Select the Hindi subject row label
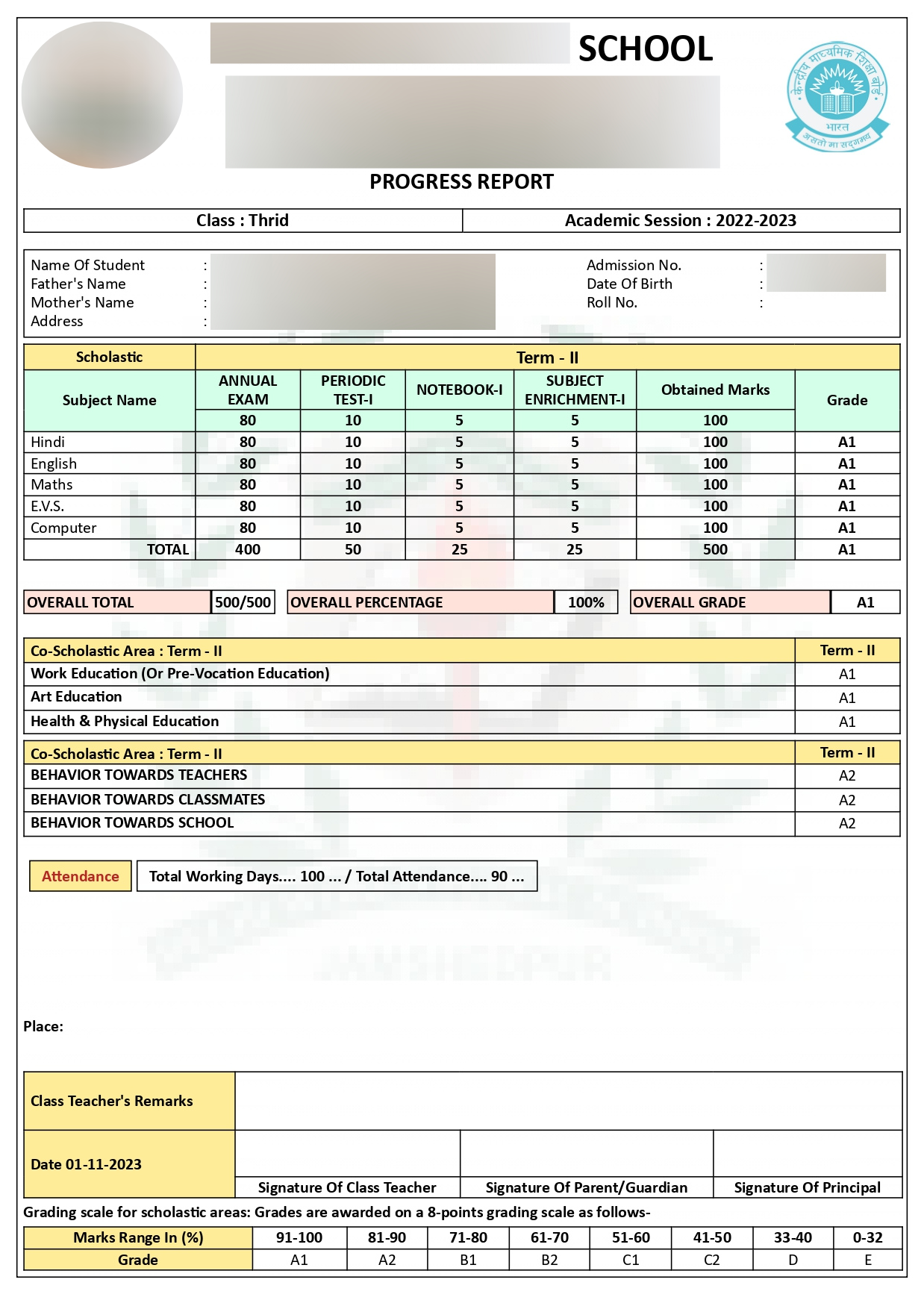 pos(48,442)
